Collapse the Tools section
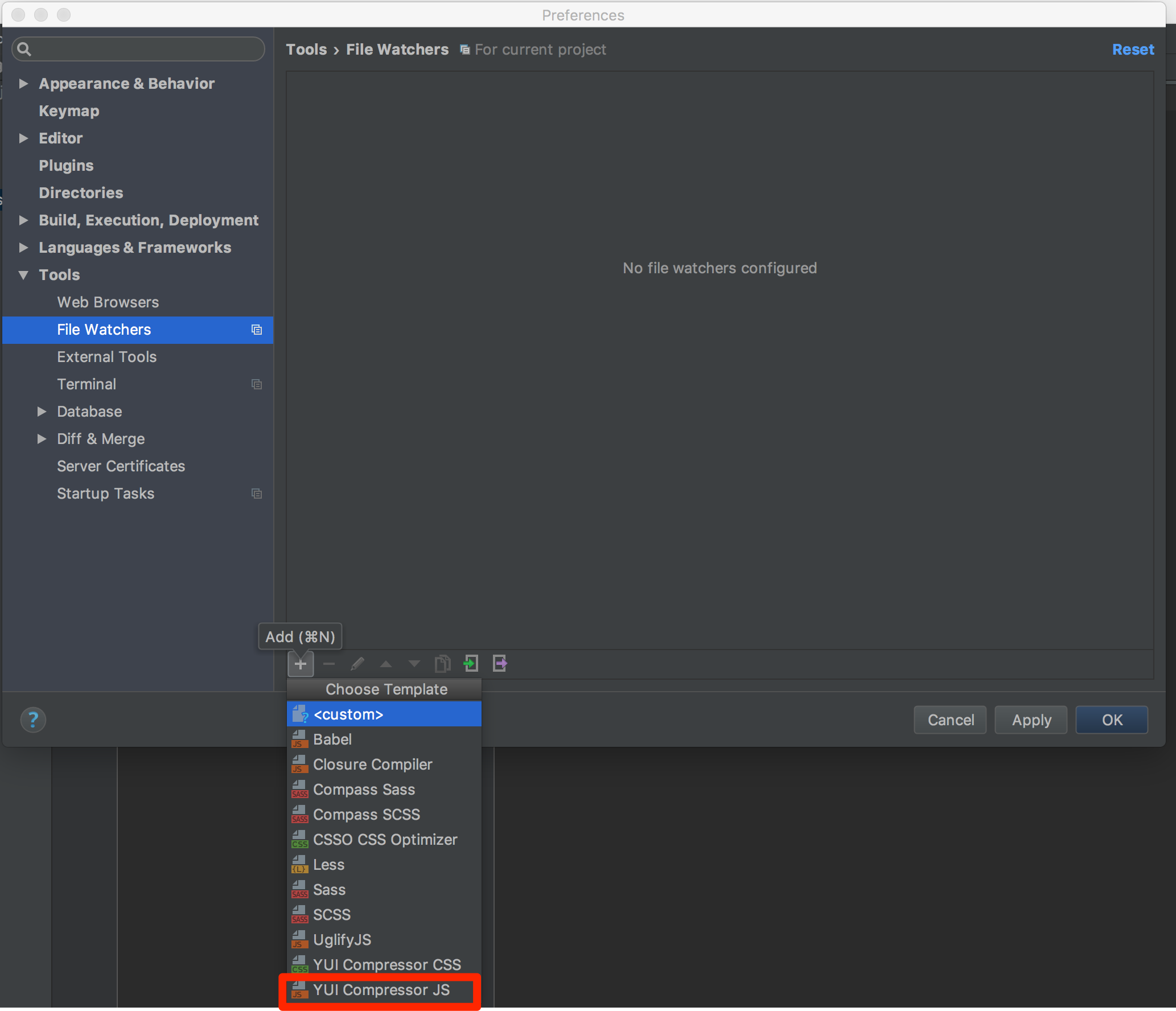Image resolution: width=1176 pixels, height=1011 pixels. click(x=23, y=275)
